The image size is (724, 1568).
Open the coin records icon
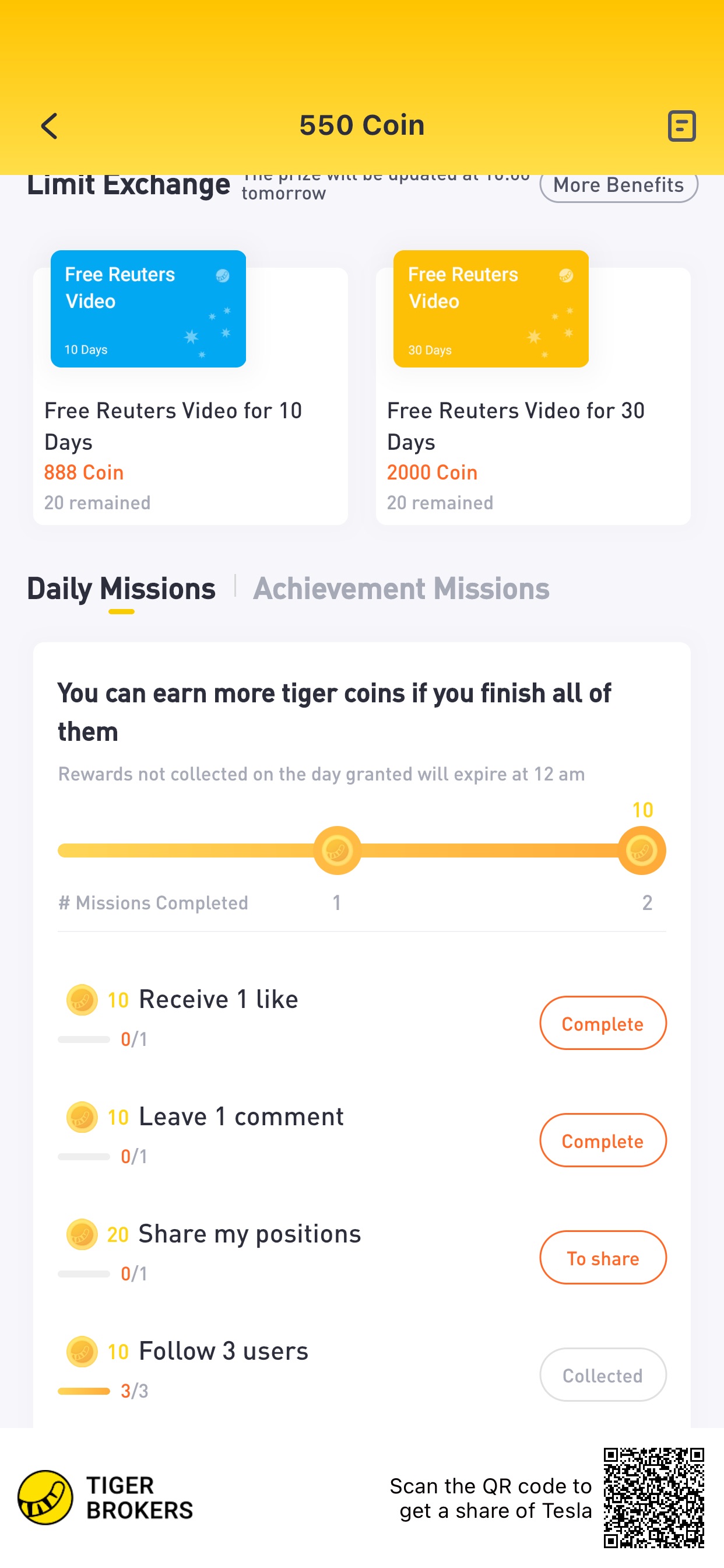tap(681, 126)
